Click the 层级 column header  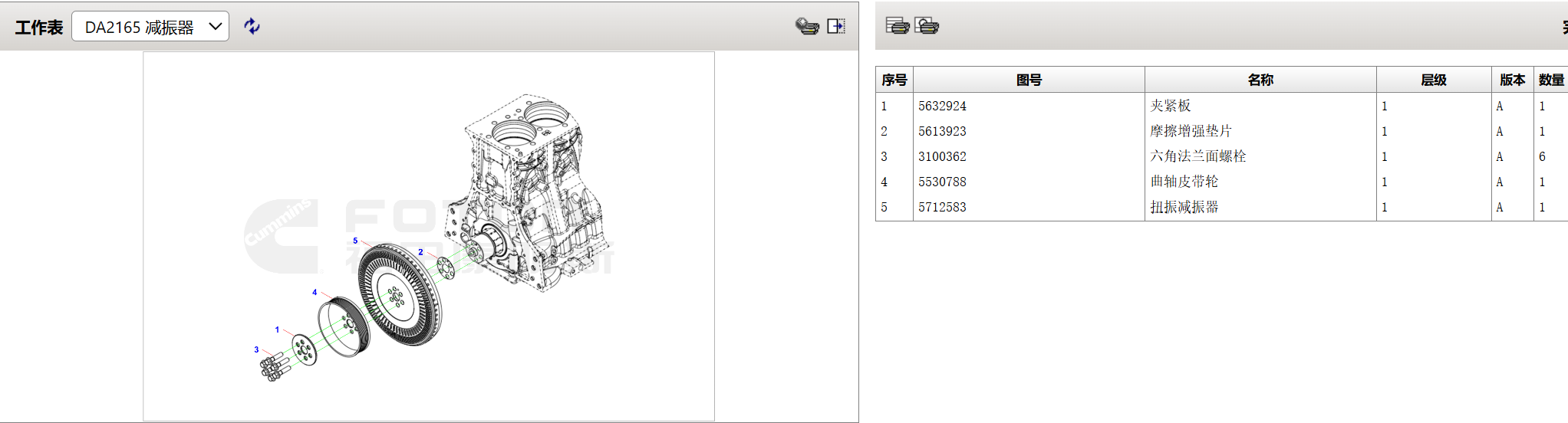tap(1433, 80)
